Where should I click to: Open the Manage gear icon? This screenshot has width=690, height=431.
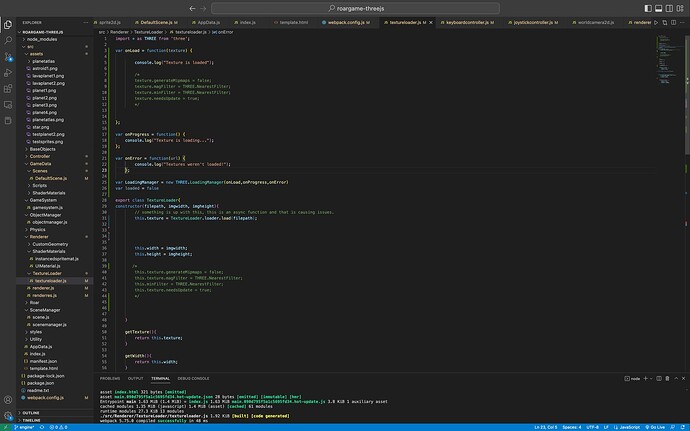pyautogui.click(x=8, y=415)
